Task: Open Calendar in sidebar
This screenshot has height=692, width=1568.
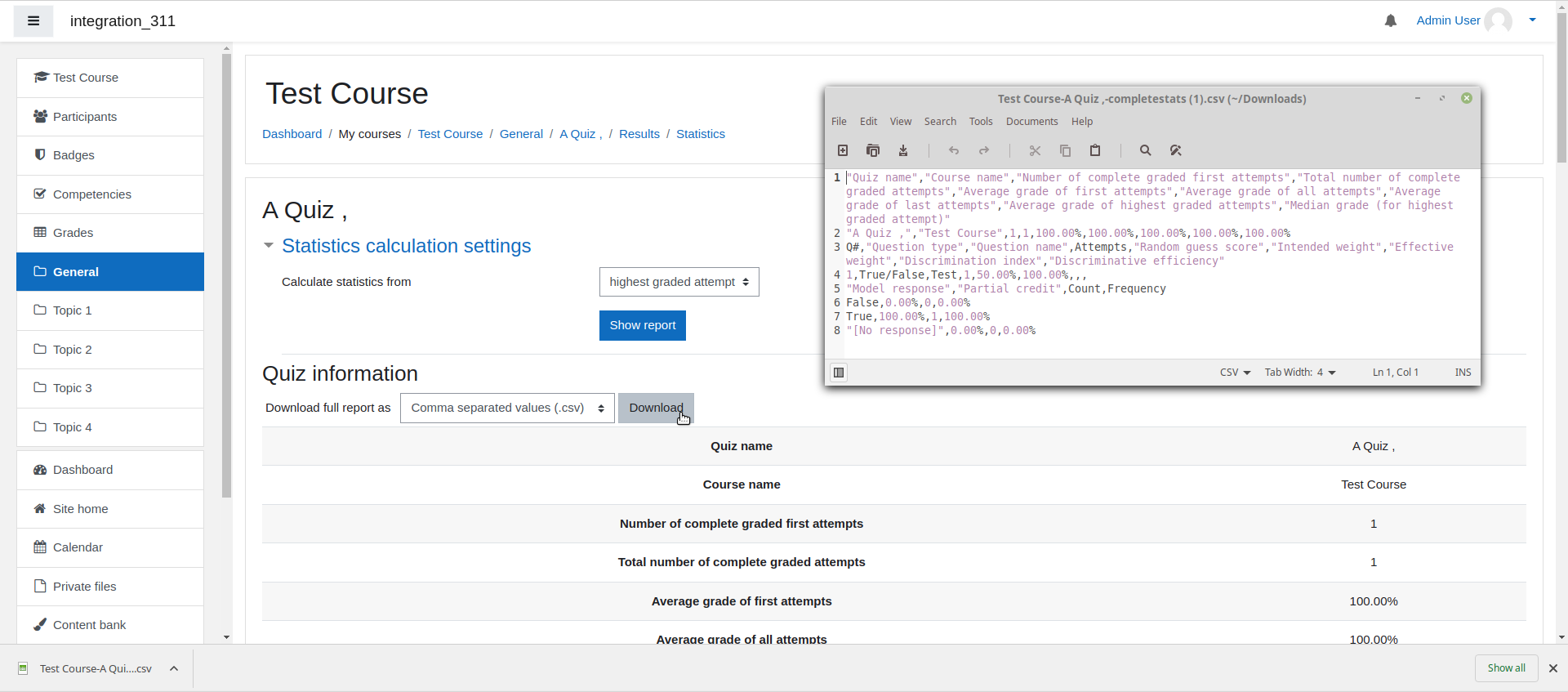Action: pyautogui.click(x=110, y=547)
